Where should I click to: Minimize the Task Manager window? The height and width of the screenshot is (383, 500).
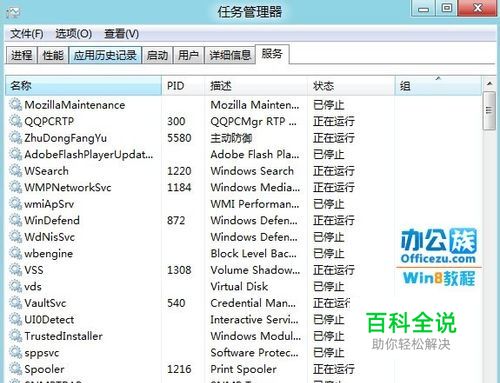(423, 8)
